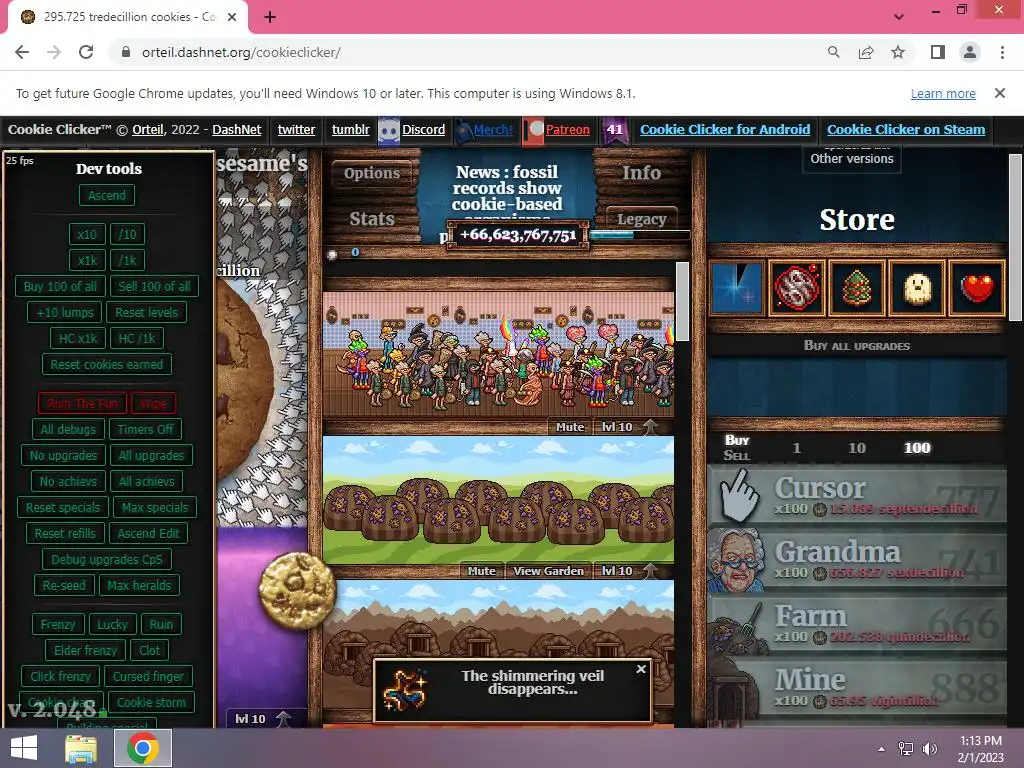Buy the red heart upgrade
The height and width of the screenshot is (768, 1024).
click(x=977, y=288)
